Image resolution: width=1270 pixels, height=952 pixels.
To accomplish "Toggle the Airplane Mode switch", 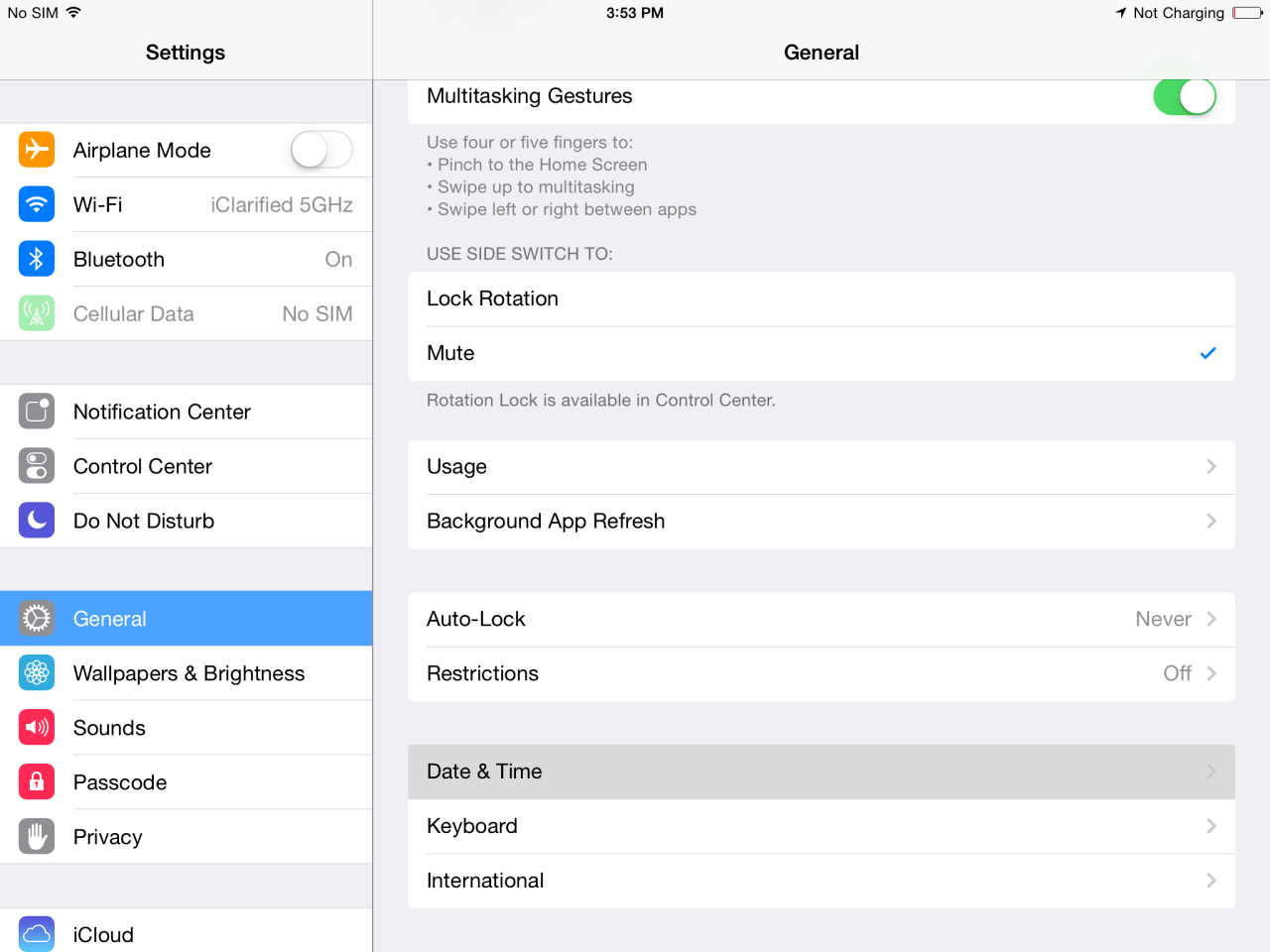I will click(x=320, y=150).
